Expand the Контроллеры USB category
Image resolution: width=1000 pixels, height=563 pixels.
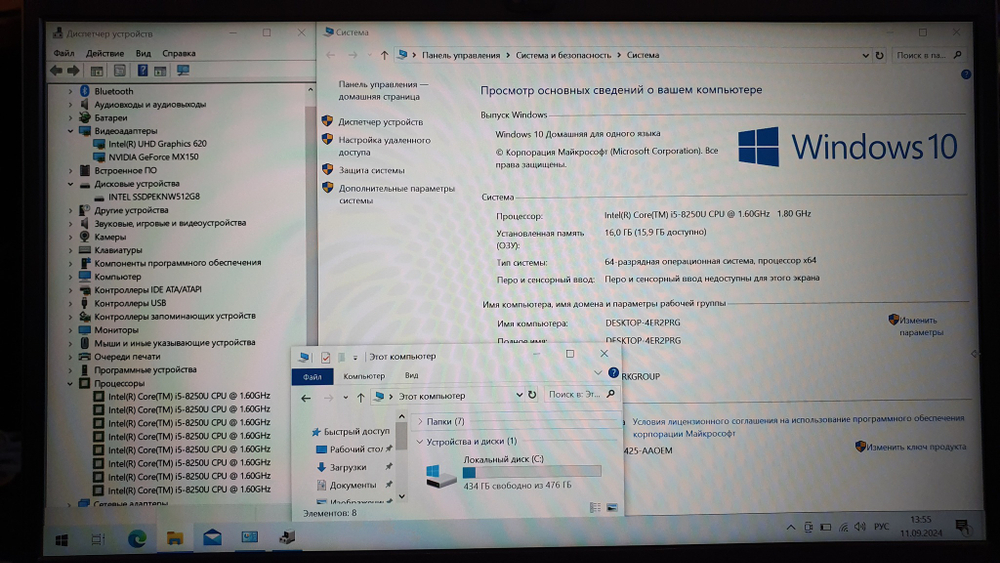pyautogui.click(x=71, y=303)
